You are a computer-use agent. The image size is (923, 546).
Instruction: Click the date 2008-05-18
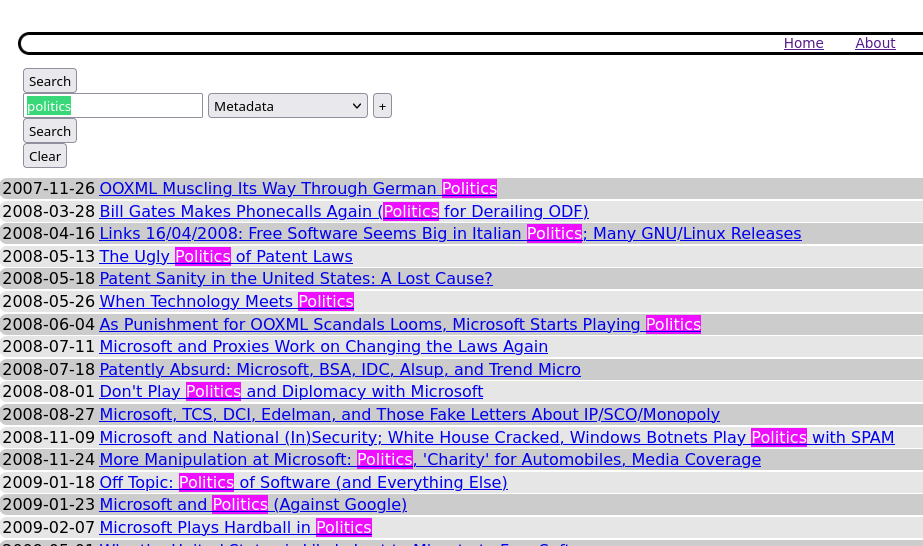(49, 278)
